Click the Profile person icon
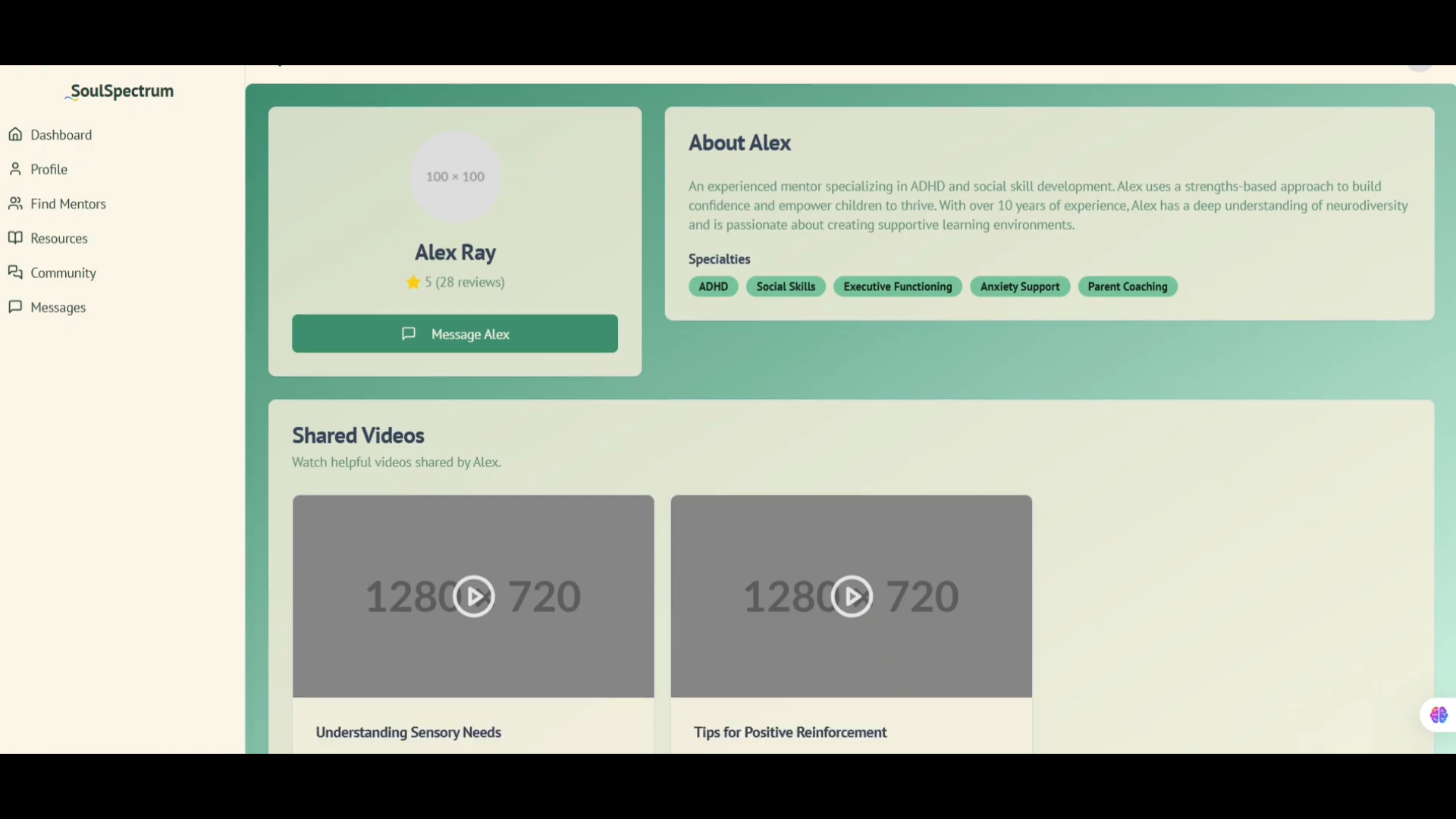Viewport: 1456px width, 819px height. 15,169
